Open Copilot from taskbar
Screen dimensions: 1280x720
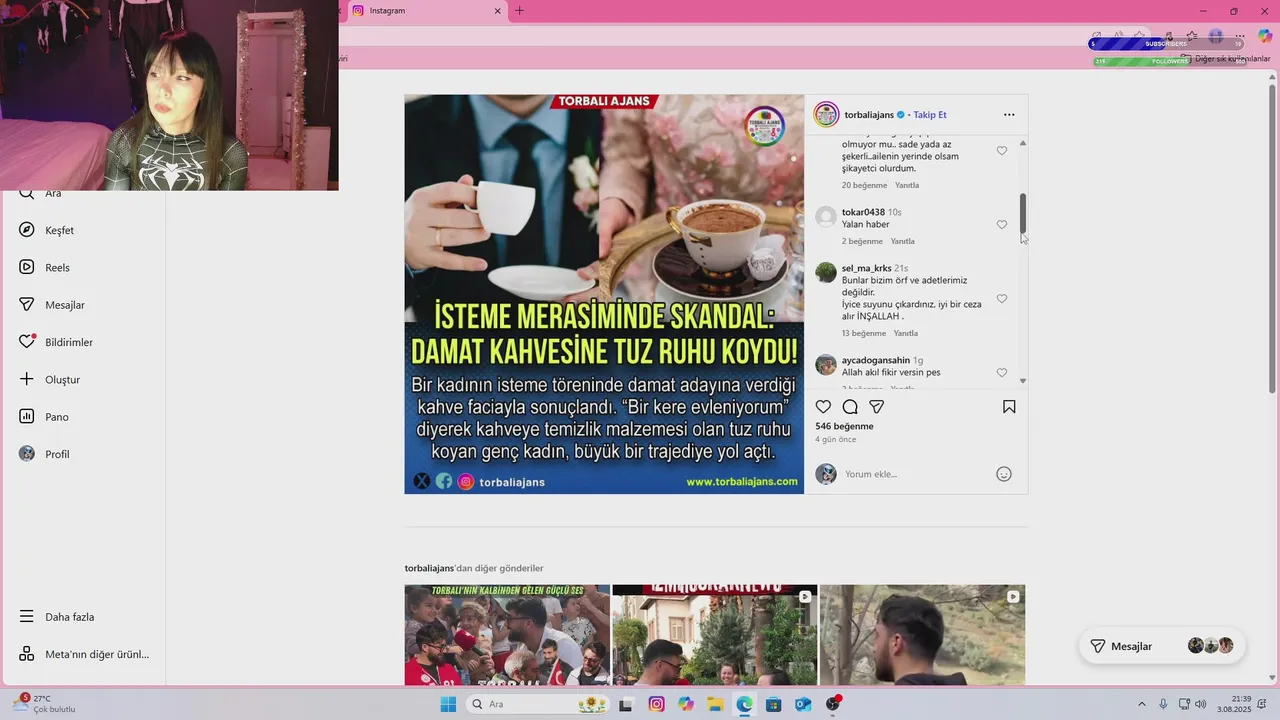coord(685,704)
